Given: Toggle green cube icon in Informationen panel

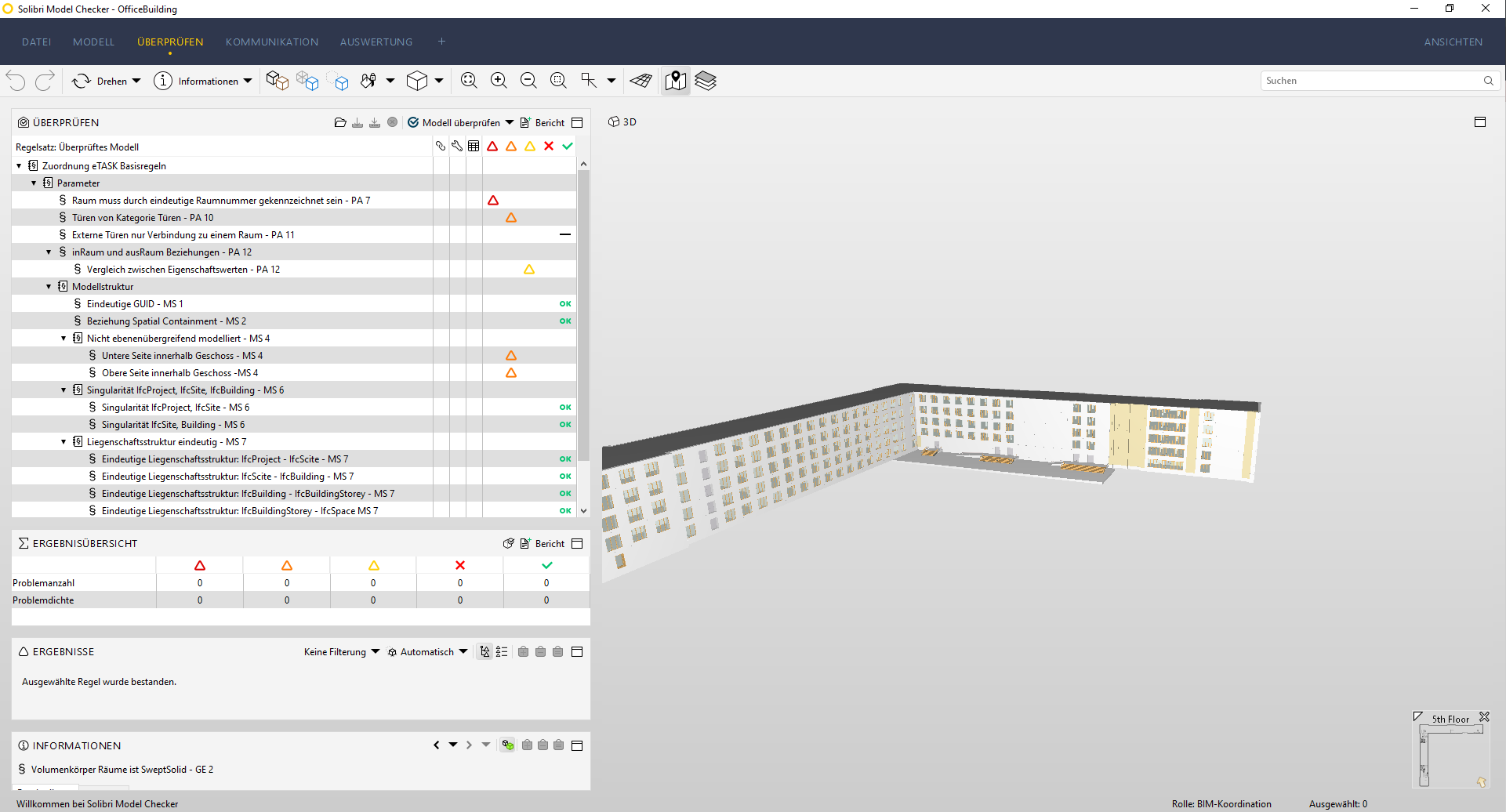Looking at the screenshot, I should point(508,745).
